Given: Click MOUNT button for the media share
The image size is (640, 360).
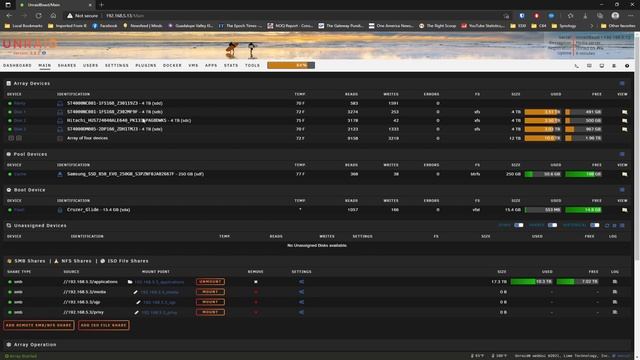Looking at the screenshot, I should [x=210, y=292].
